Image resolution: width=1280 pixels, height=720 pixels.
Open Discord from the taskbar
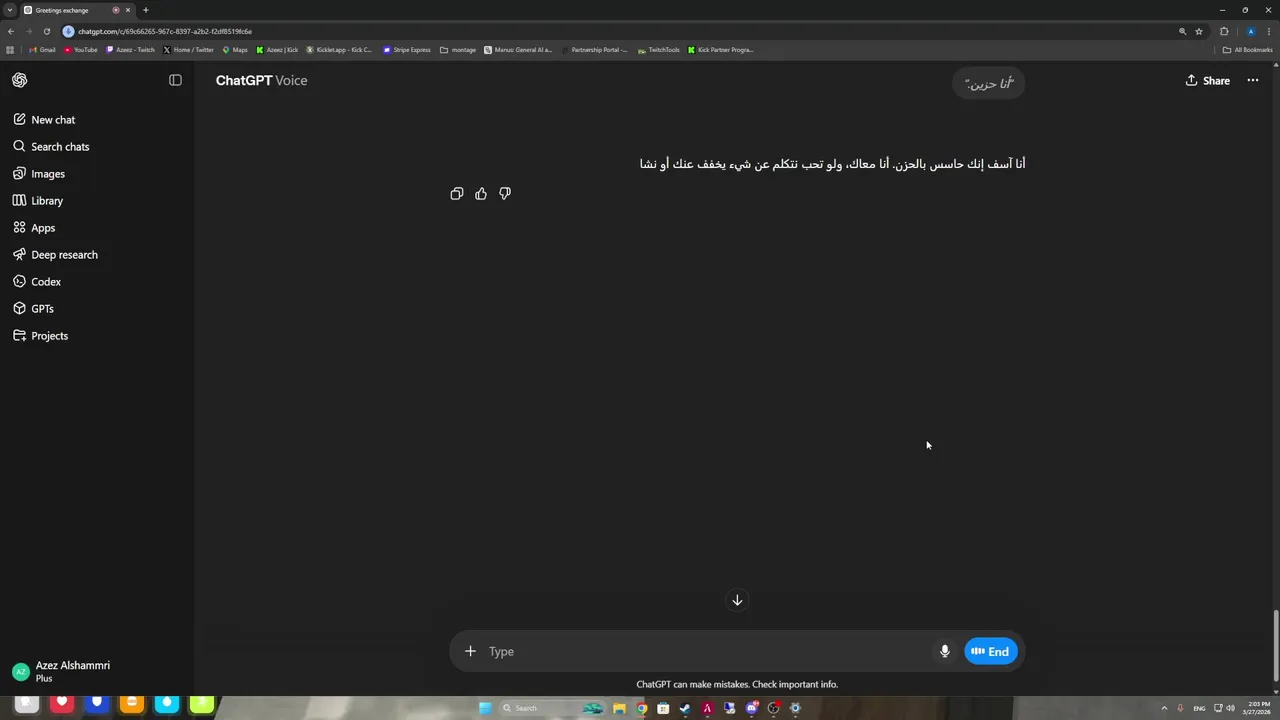751,708
